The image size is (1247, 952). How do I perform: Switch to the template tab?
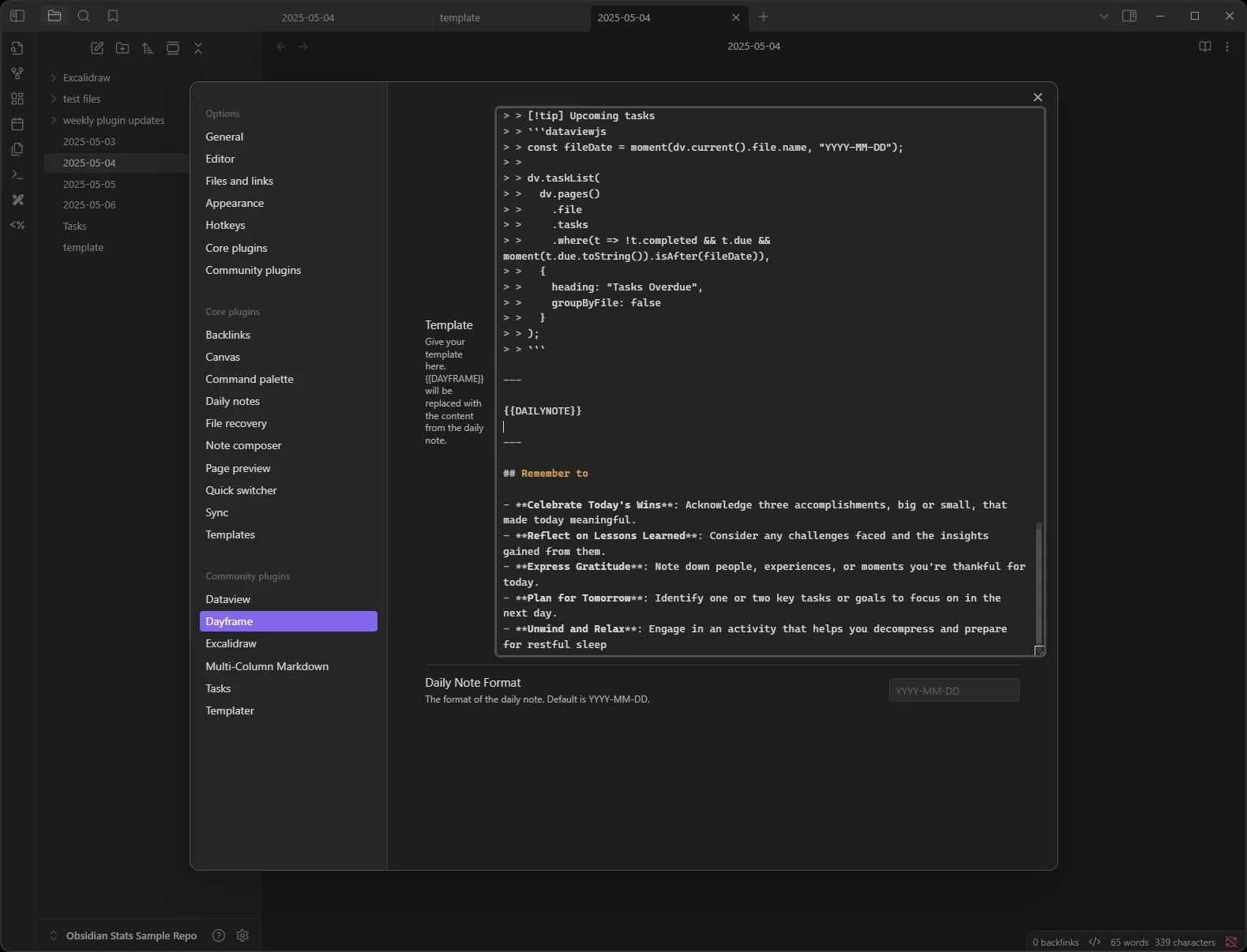point(460,17)
